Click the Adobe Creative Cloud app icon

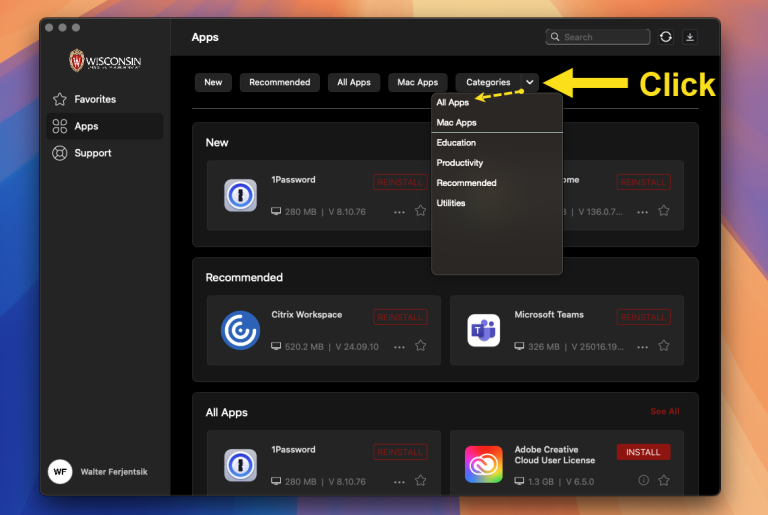pos(483,465)
